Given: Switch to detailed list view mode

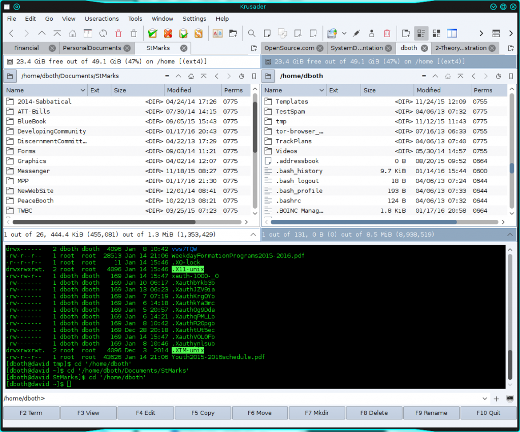Looking at the screenshot, I should pyautogui.click(x=421, y=33).
